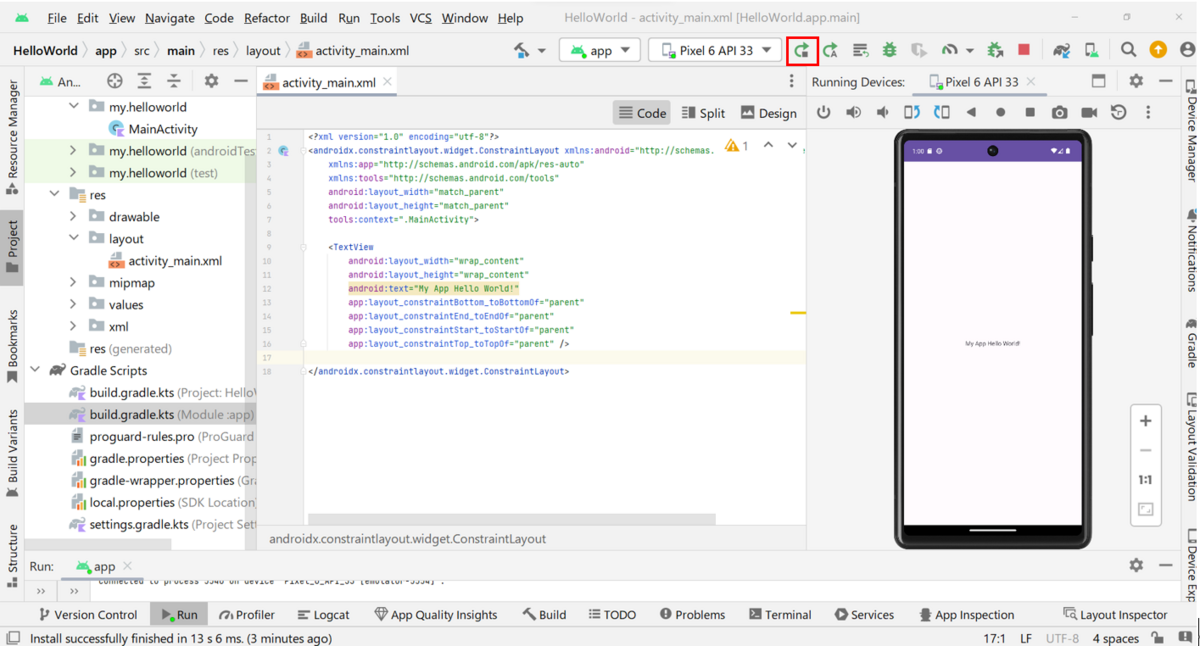Image resolution: width=1200 pixels, height=646 pixels.
Task: Open the VCS menu
Action: click(x=421, y=18)
